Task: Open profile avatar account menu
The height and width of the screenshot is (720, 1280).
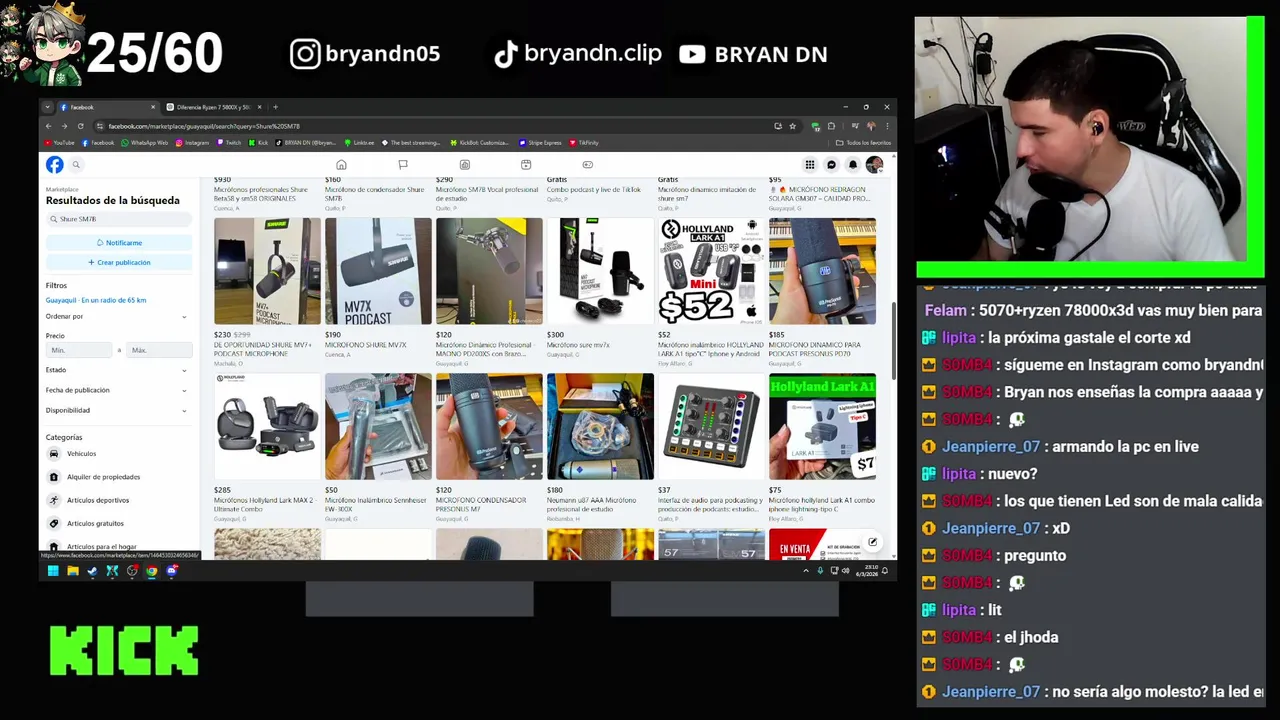Action: click(874, 165)
